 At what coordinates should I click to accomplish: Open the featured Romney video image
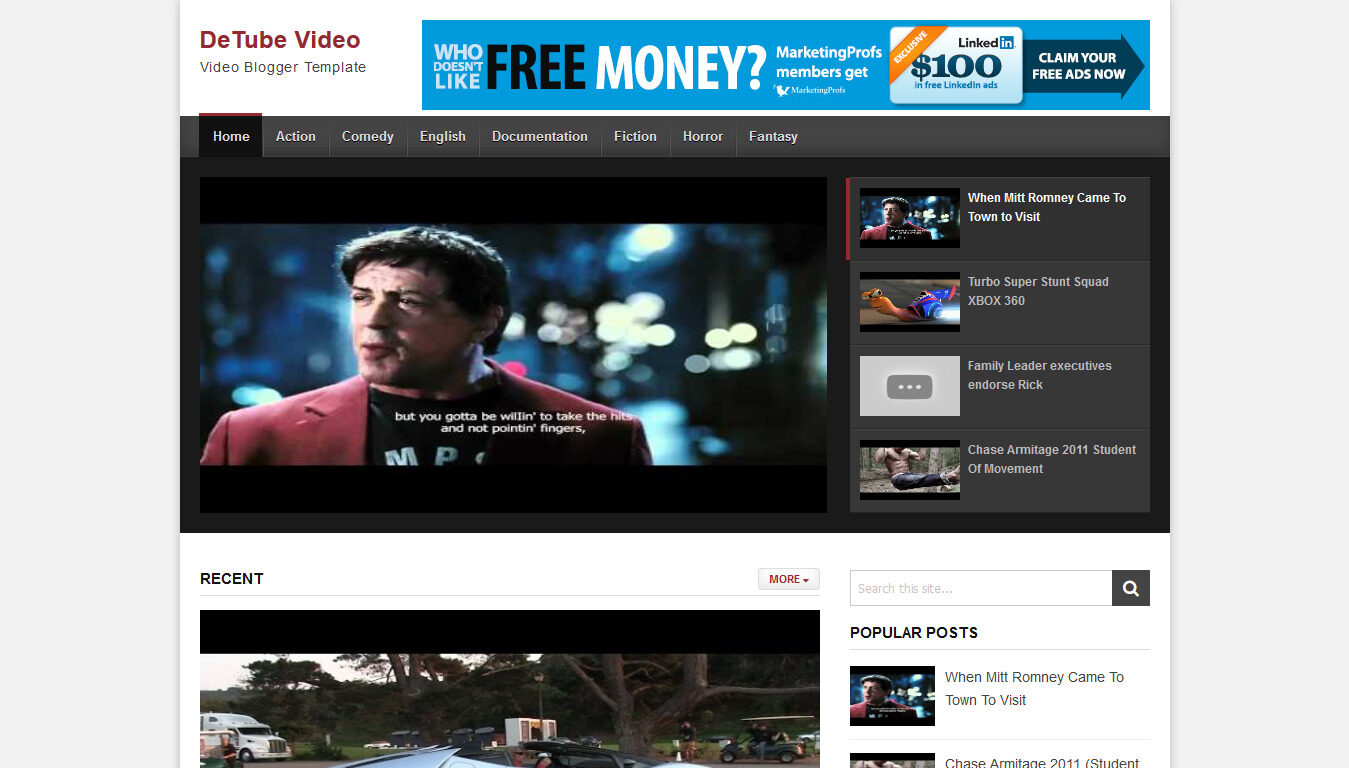(x=513, y=345)
